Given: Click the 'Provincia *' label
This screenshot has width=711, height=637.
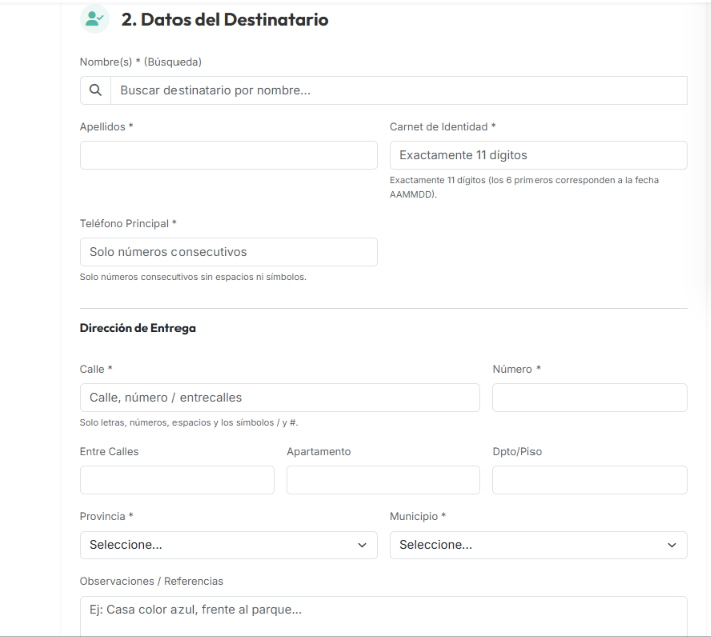Looking at the screenshot, I should [x=107, y=516].
